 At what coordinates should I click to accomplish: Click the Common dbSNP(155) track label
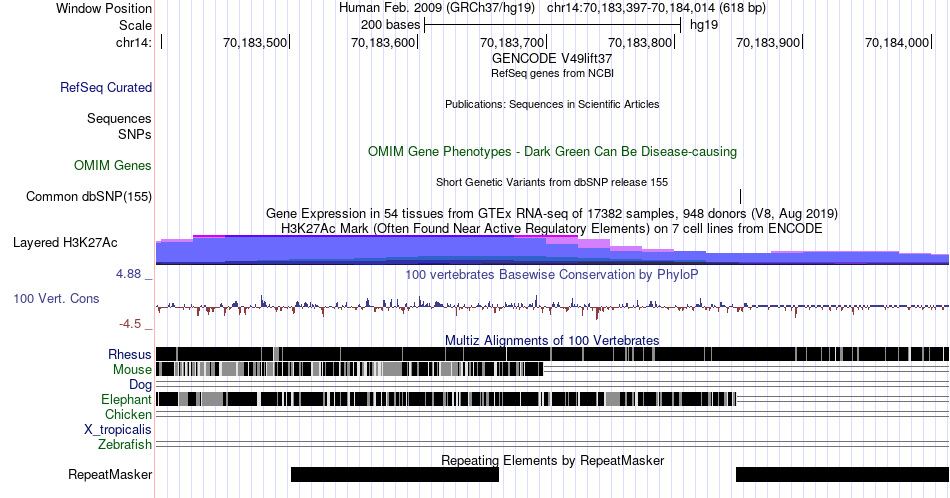(89, 196)
